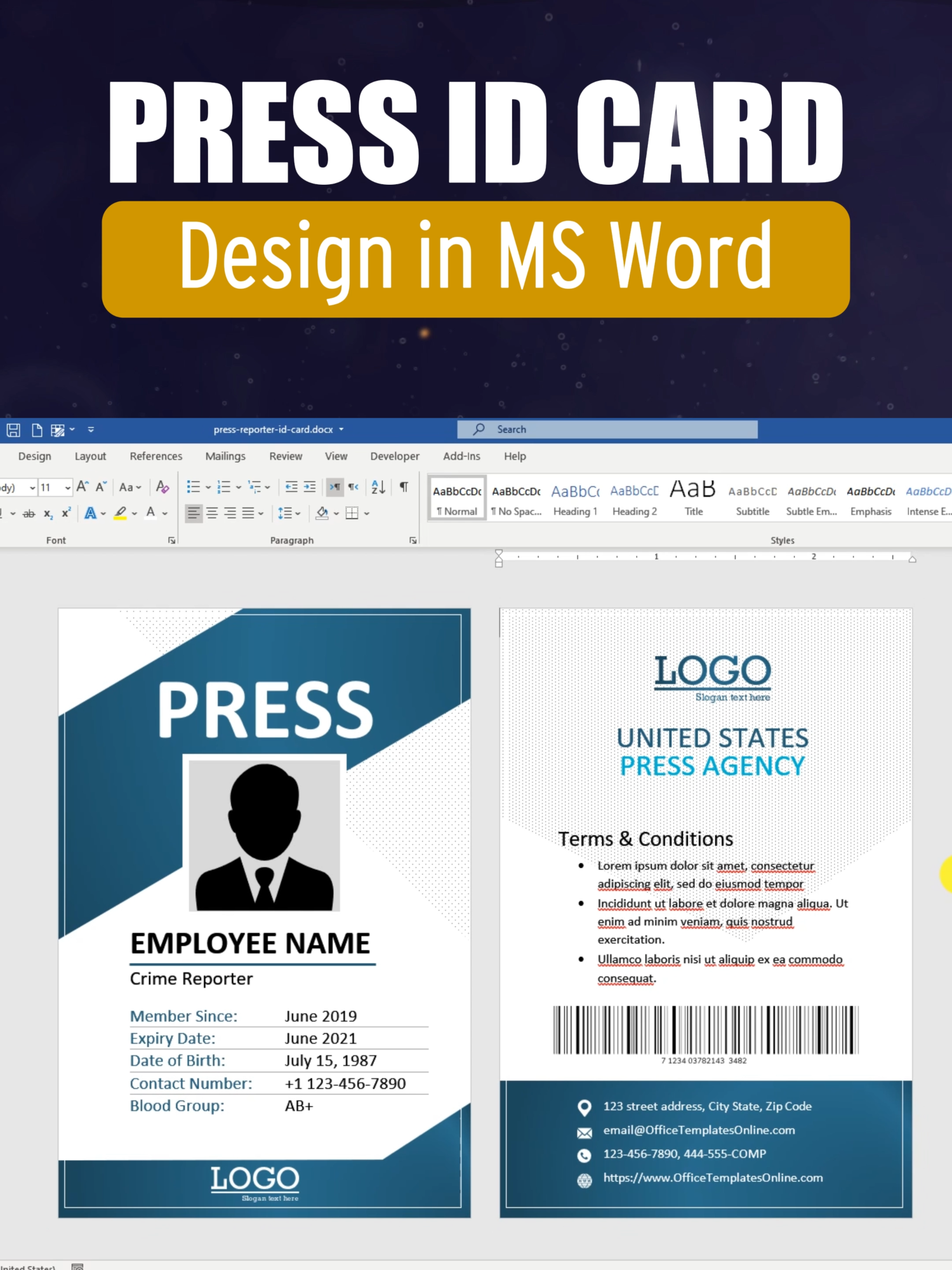Screen dimensions: 952x1270
Task: Apply the font color button
Action: 150,513
